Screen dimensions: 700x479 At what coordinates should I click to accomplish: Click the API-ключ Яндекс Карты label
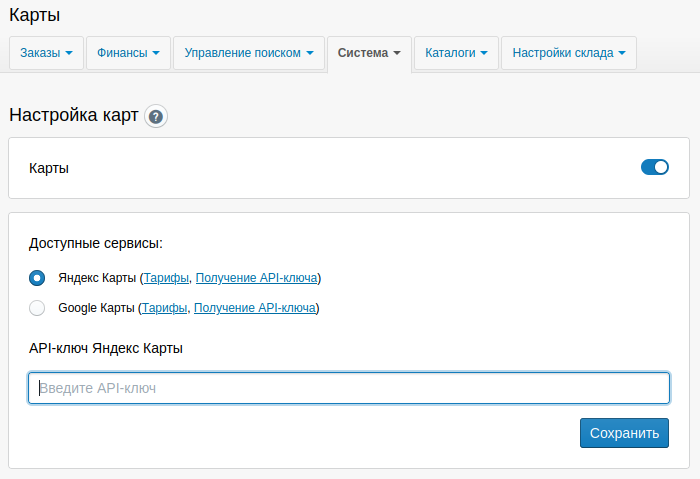106,348
